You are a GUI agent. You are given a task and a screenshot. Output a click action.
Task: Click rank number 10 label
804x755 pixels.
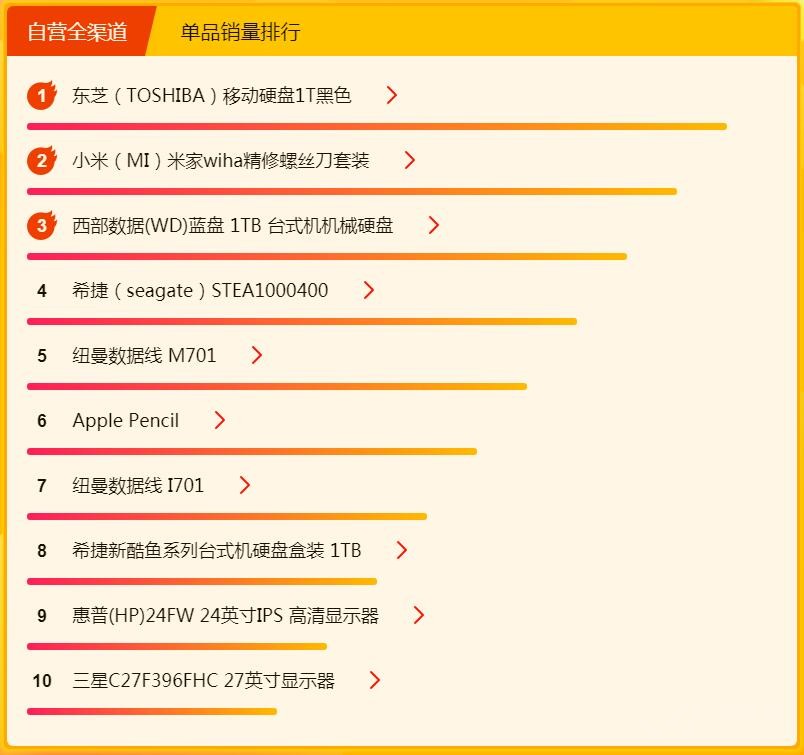pyautogui.click(x=42, y=681)
